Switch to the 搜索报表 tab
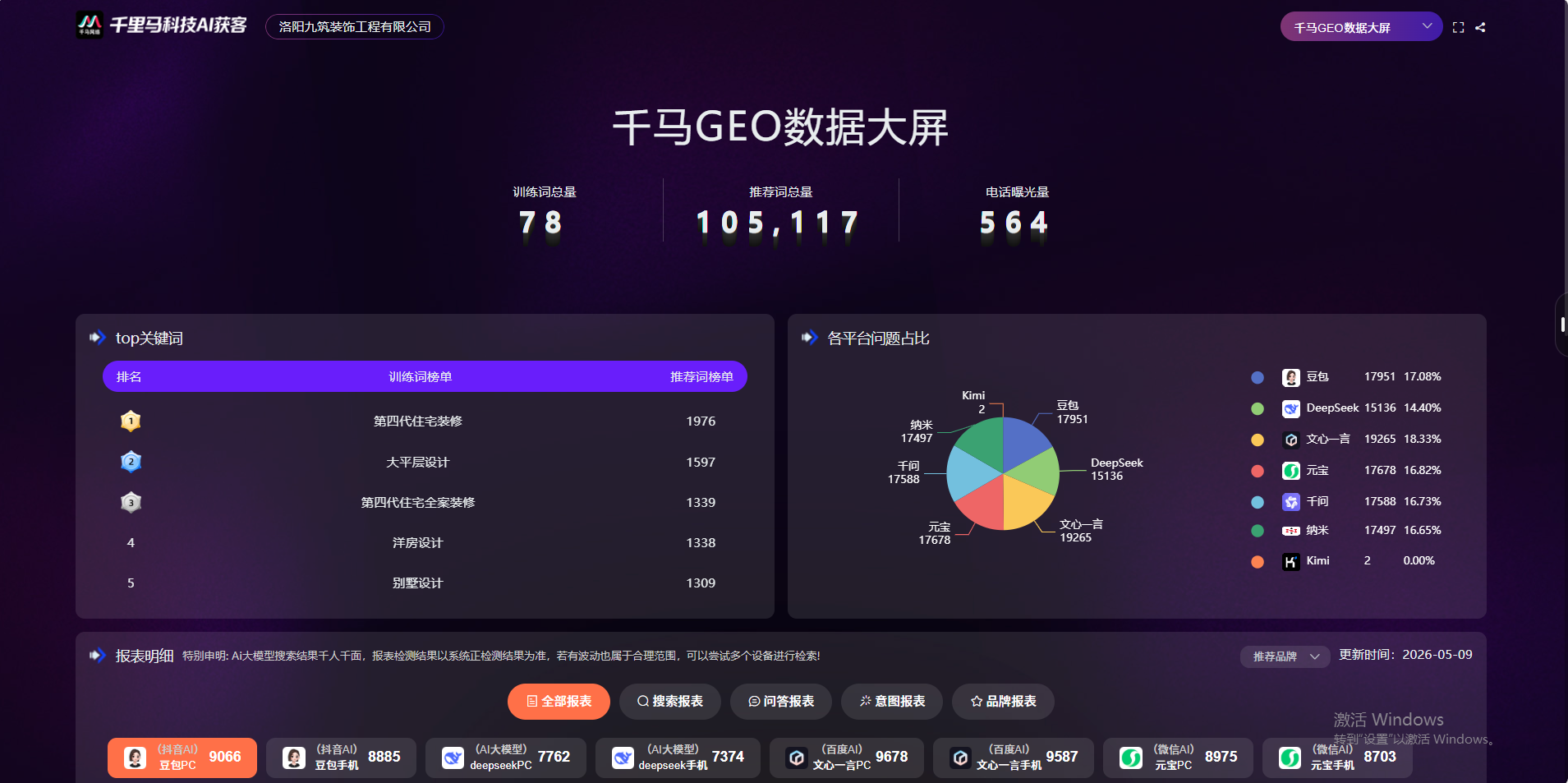1568x783 pixels. pyautogui.click(x=669, y=702)
